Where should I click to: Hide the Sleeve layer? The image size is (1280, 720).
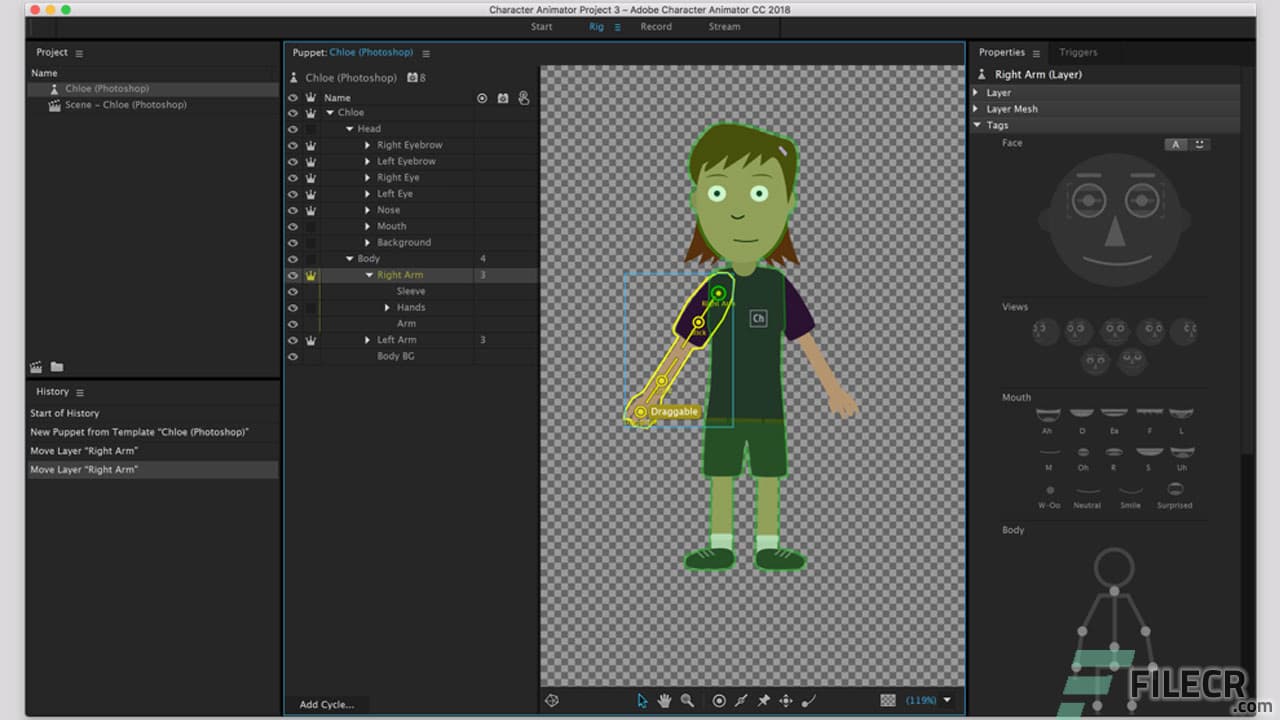(x=292, y=291)
